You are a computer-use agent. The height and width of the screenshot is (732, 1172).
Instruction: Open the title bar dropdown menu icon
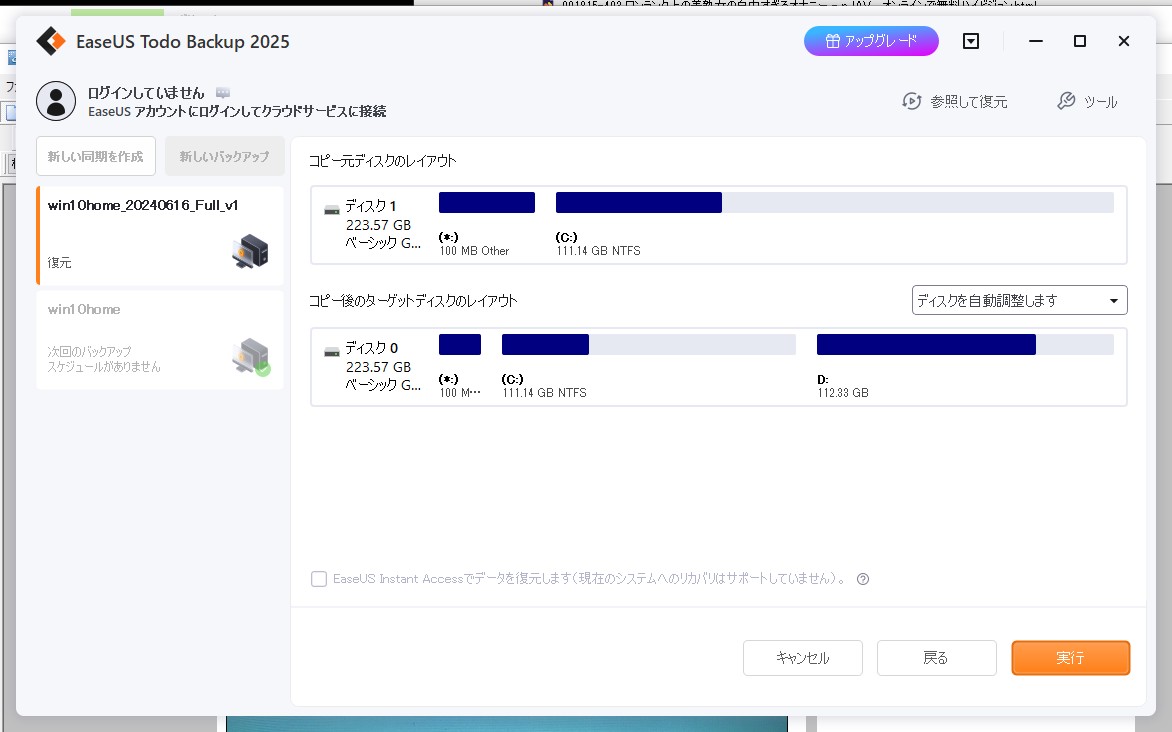(x=970, y=41)
